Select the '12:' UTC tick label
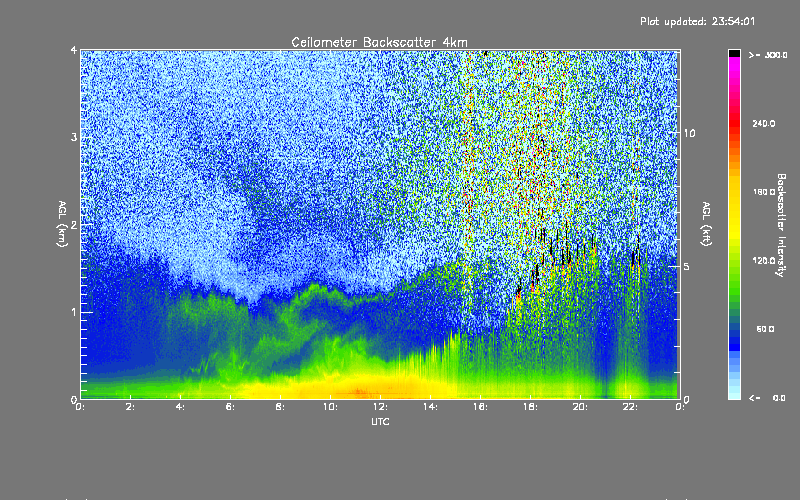Image resolution: width=800 pixels, height=500 pixels. click(x=380, y=407)
